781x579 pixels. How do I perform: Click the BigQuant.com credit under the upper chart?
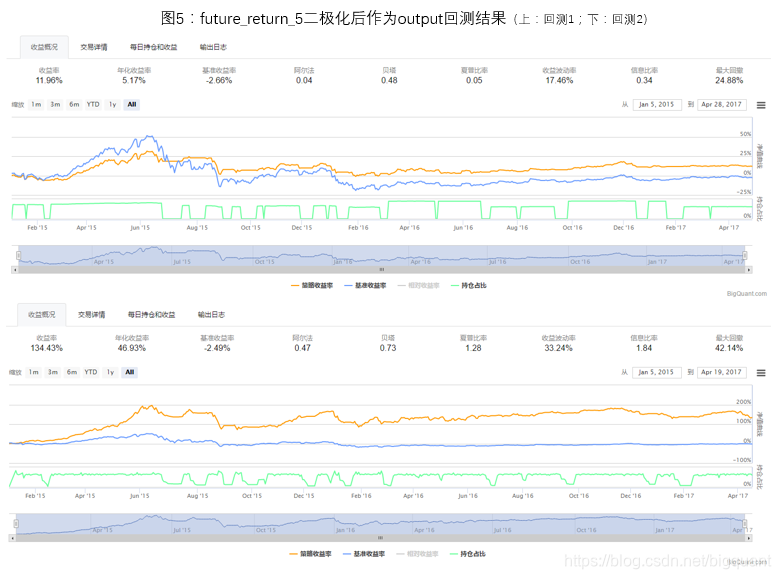coord(747,293)
